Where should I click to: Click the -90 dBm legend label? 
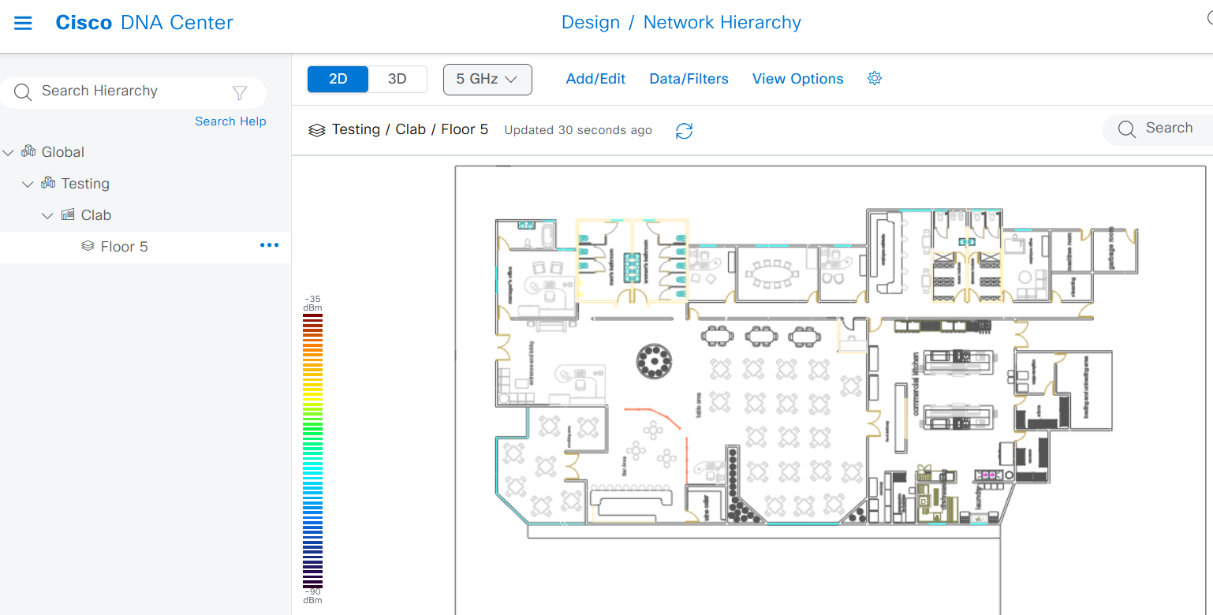tap(313, 595)
